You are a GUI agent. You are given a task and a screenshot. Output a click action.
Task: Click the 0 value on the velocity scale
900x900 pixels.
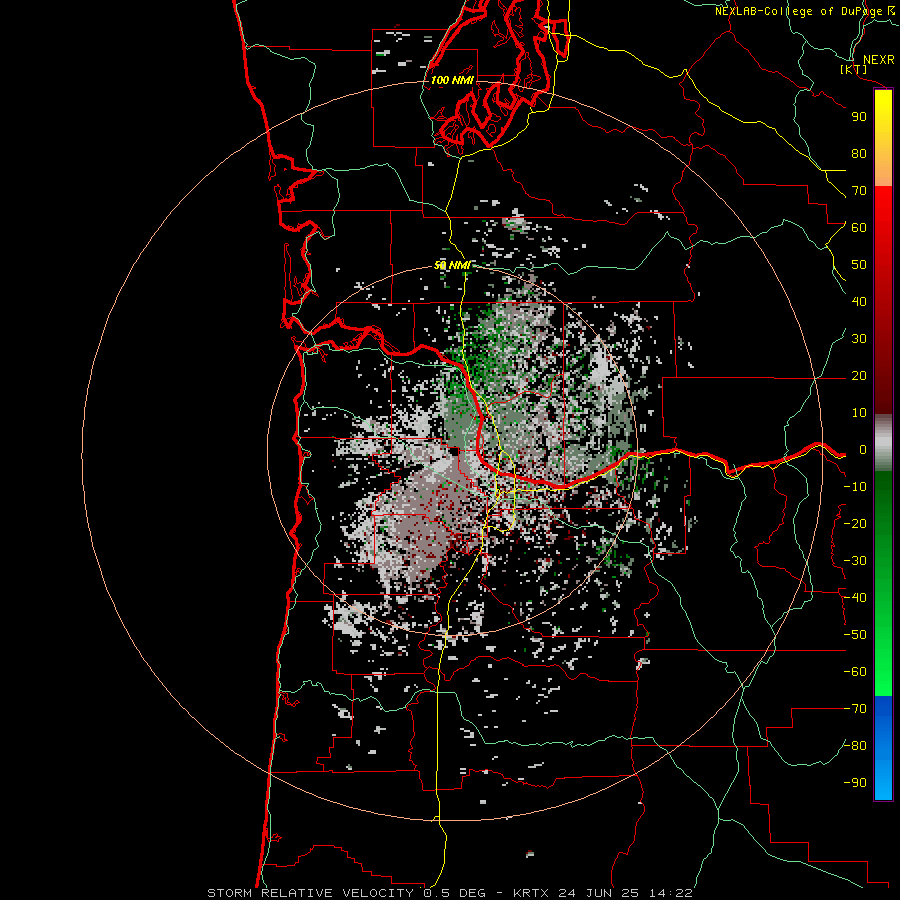click(863, 450)
